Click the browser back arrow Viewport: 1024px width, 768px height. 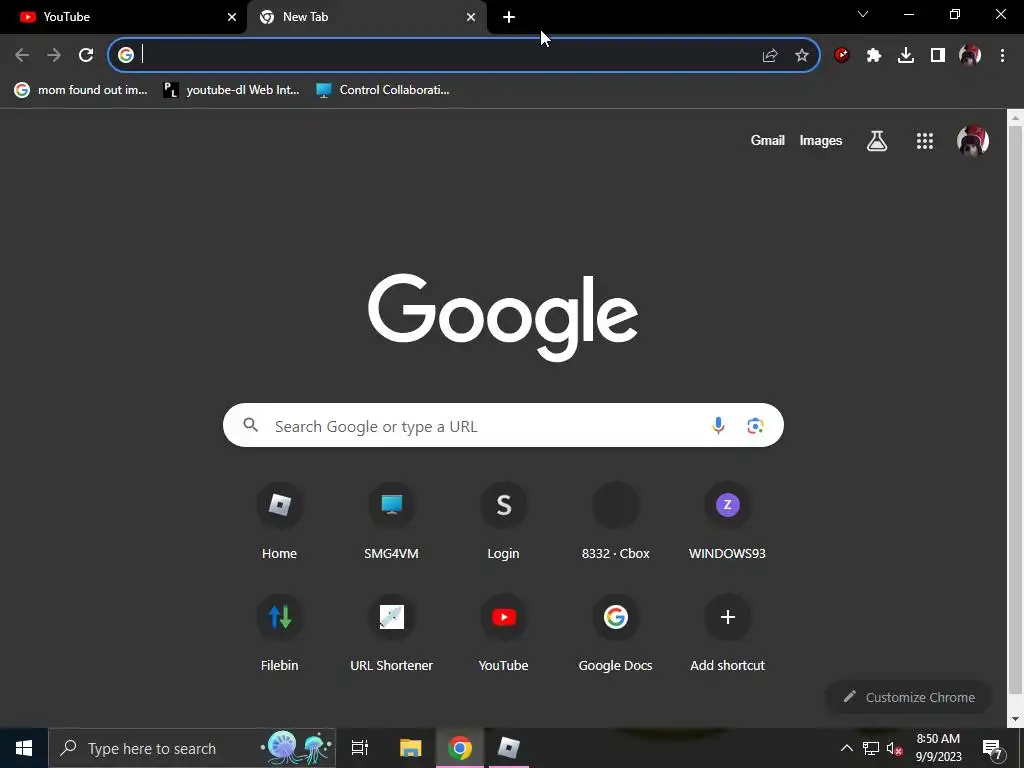pos(22,55)
